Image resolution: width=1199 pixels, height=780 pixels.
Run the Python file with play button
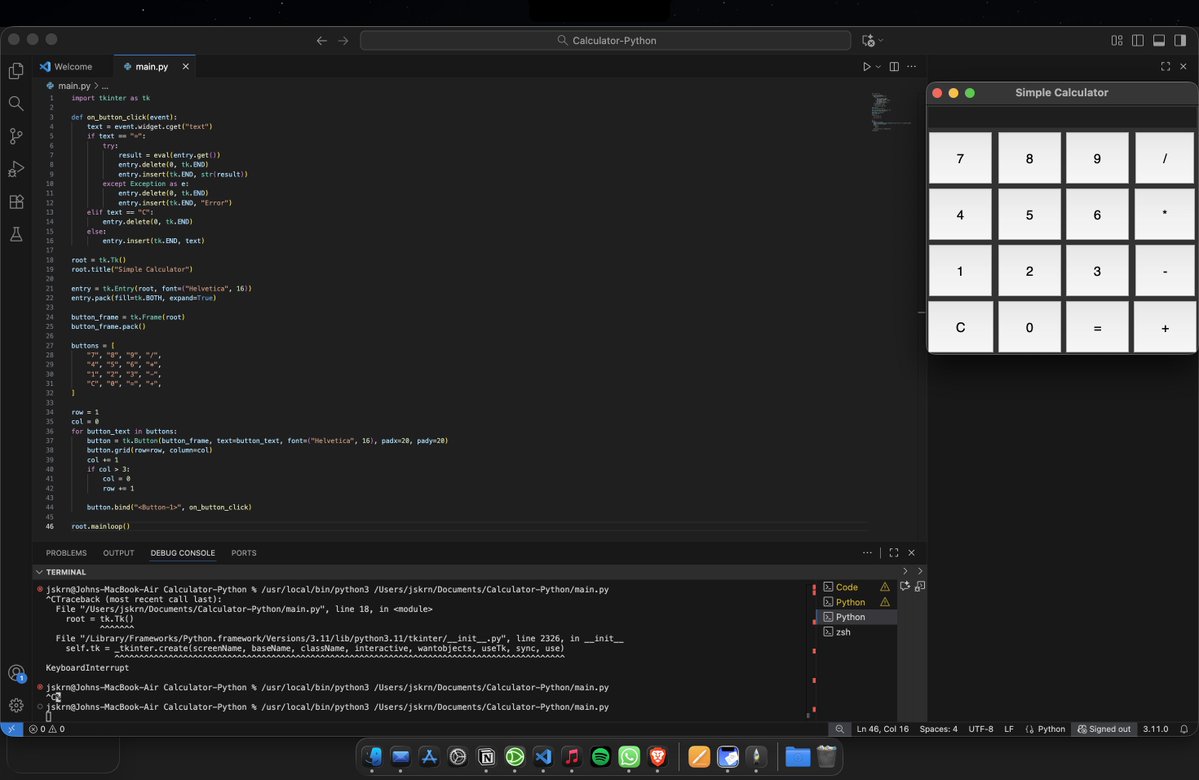click(x=866, y=67)
